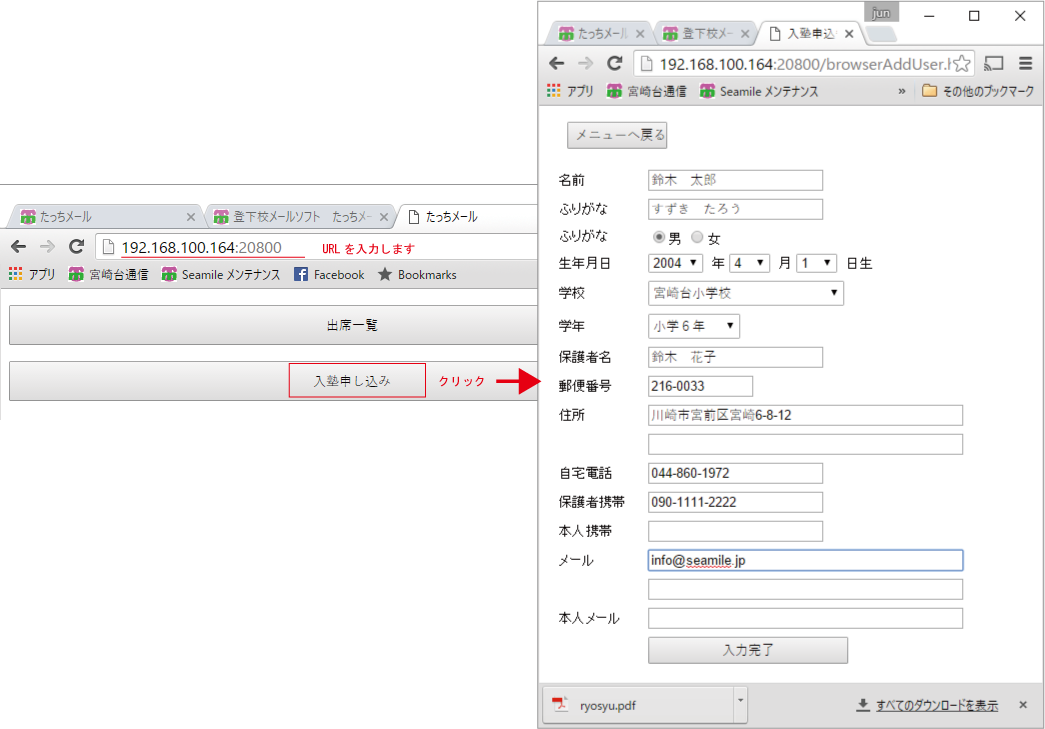
Task: Open the 学年 grade dropdown
Action: pos(694,326)
